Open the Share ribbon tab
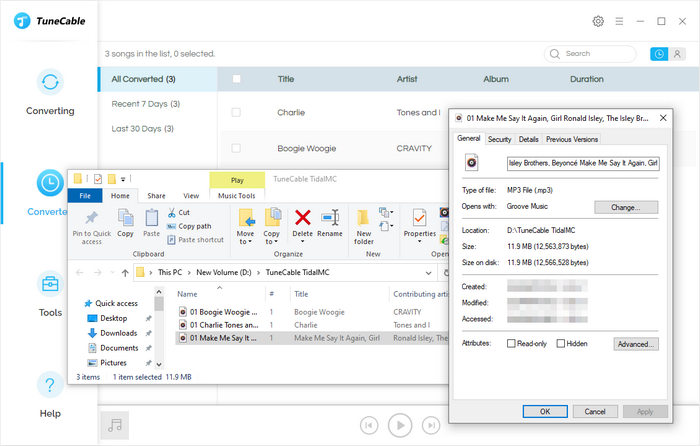 pyautogui.click(x=156, y=196)
